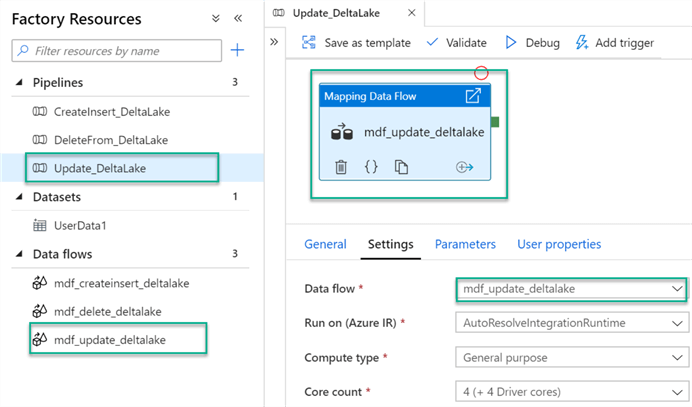This screenshot has width=692, height=407.
Task: Hide the Factory Resources pane
Action: click(238, 19)
